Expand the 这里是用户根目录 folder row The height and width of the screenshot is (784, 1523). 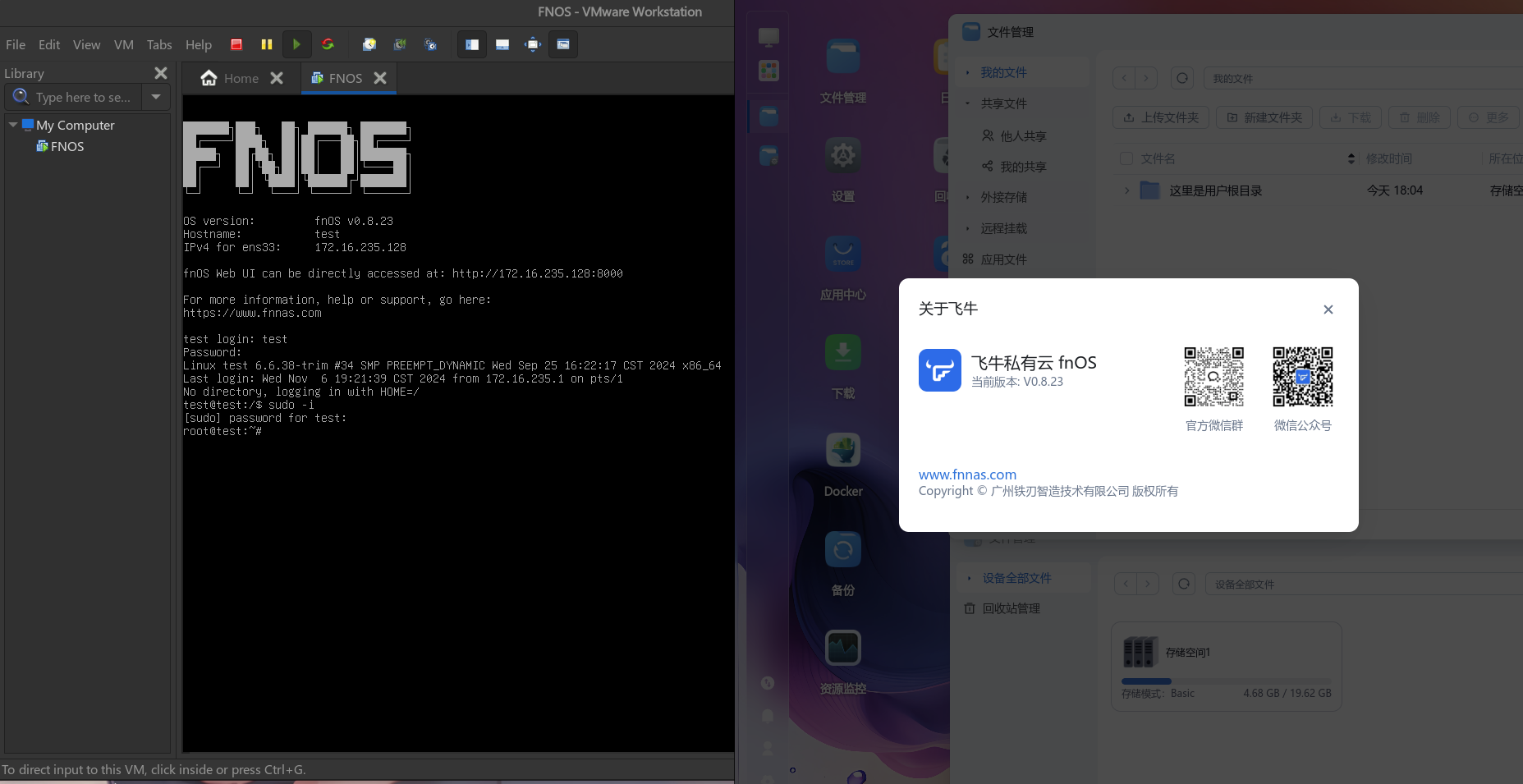(1126, 190)
